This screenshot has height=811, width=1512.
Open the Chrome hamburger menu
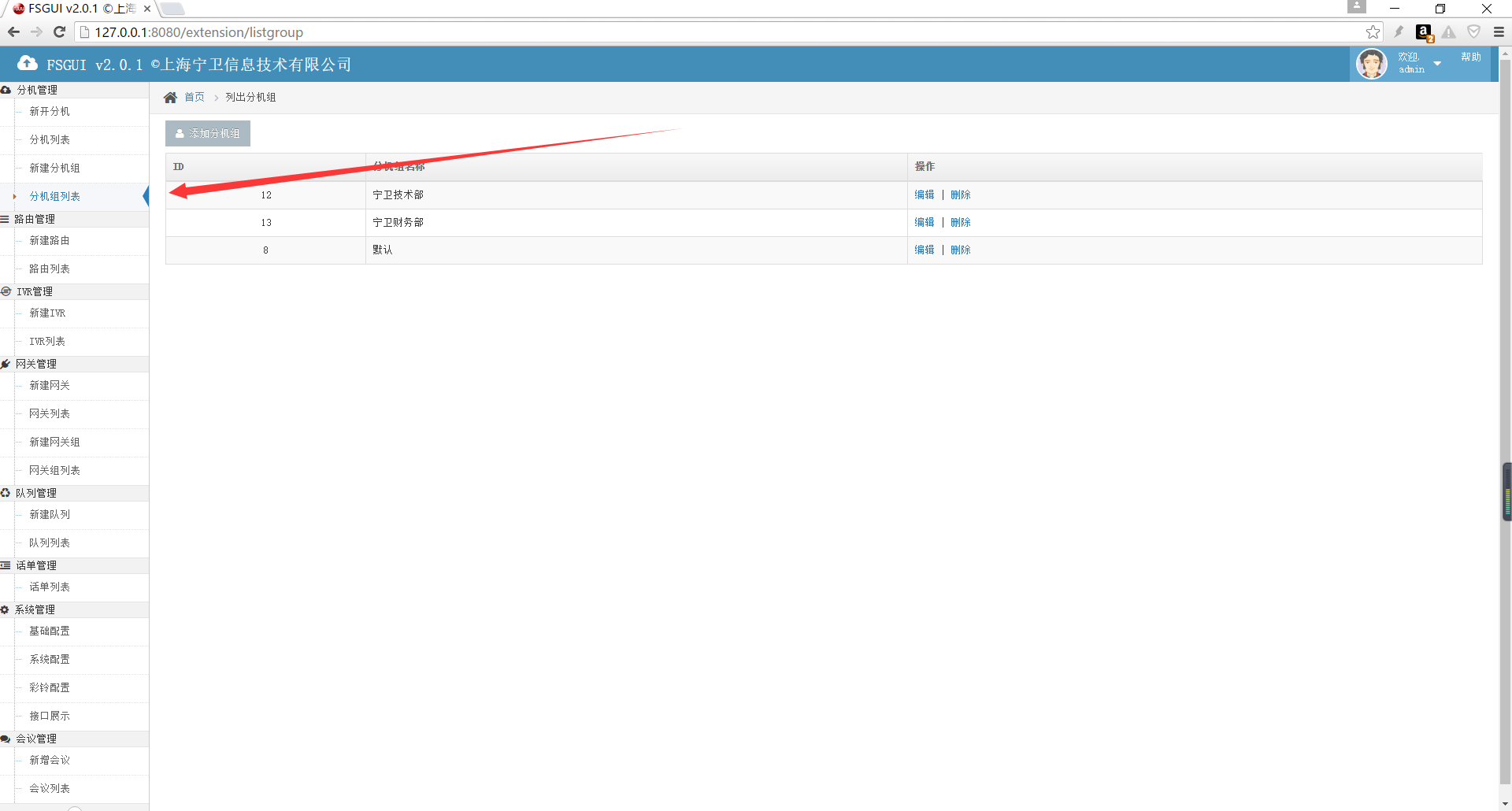tap(1498, 32)
